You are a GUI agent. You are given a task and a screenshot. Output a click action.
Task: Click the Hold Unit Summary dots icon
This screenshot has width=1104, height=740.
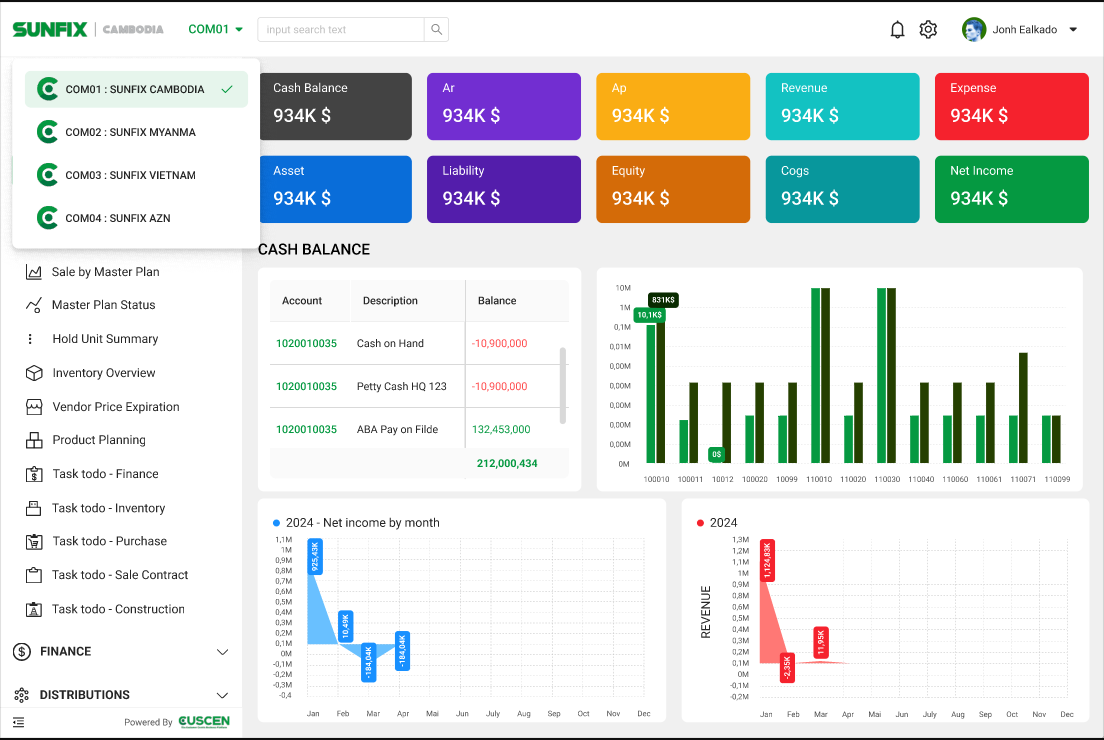click(30, 339)
